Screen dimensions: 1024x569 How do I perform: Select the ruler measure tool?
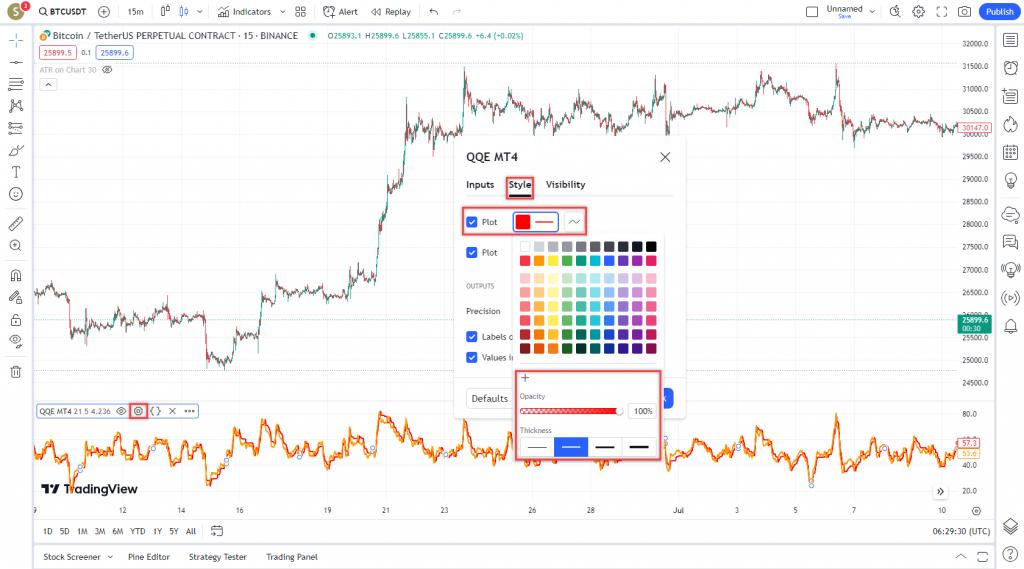[16, 224]
